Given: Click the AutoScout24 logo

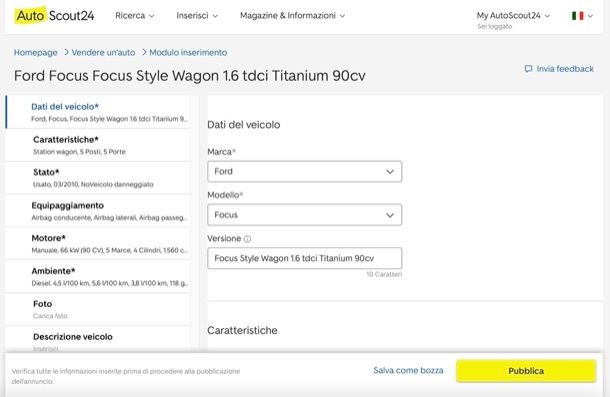Looking at the screenshot, I should (55, 16).
